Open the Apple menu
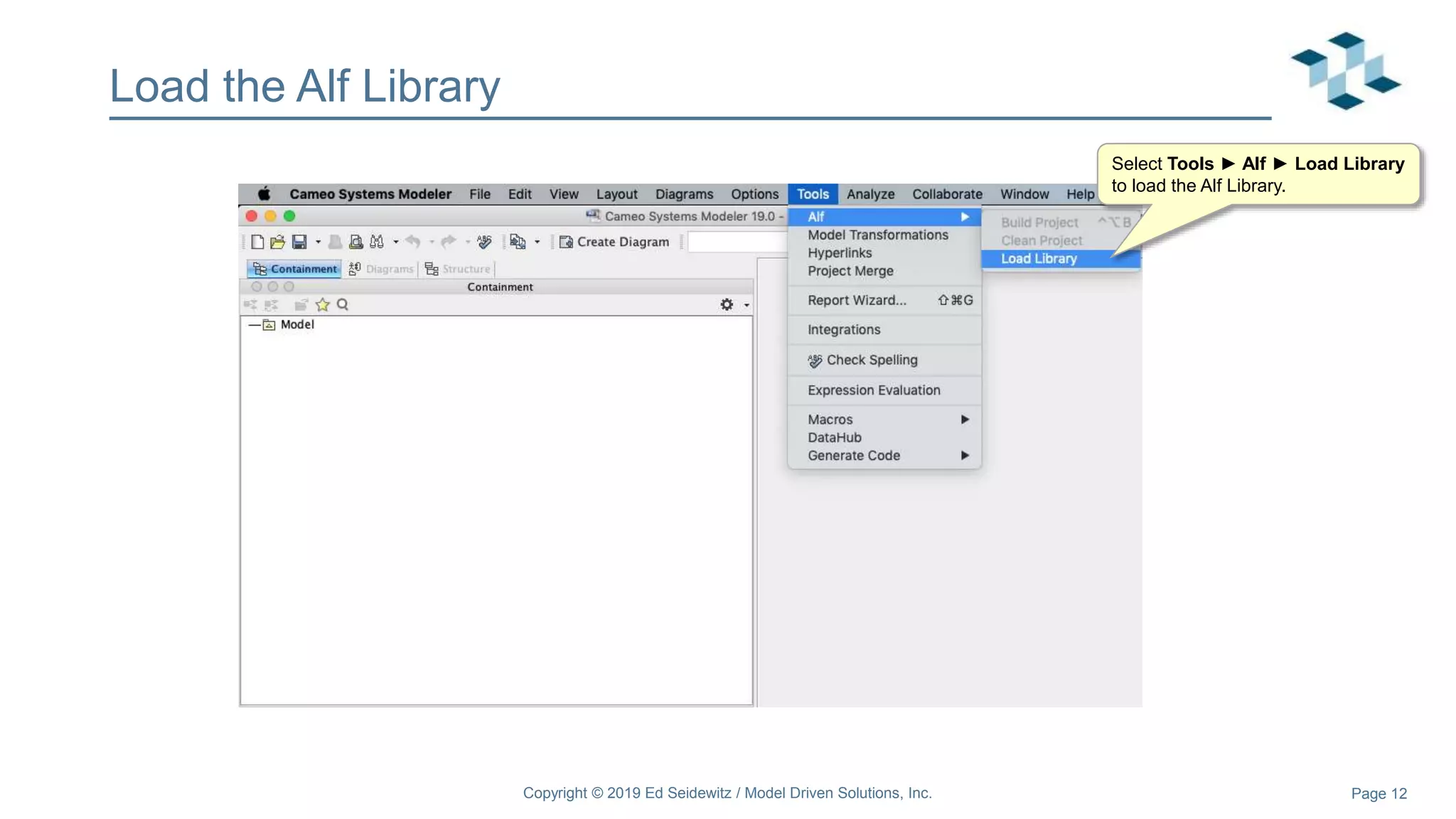Image resolution: width=1456 pixels, height=819 pixels. tap(264, 194)
